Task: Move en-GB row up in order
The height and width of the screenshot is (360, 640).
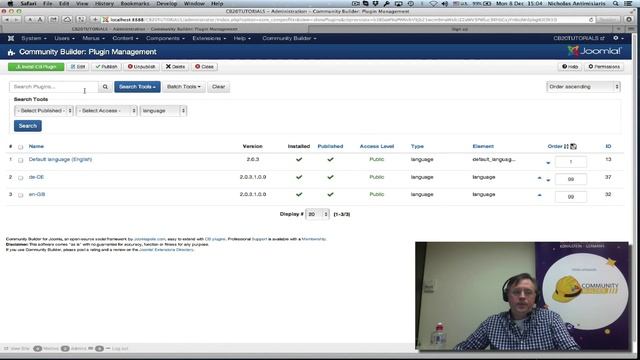Action: (x=540, y=195)
